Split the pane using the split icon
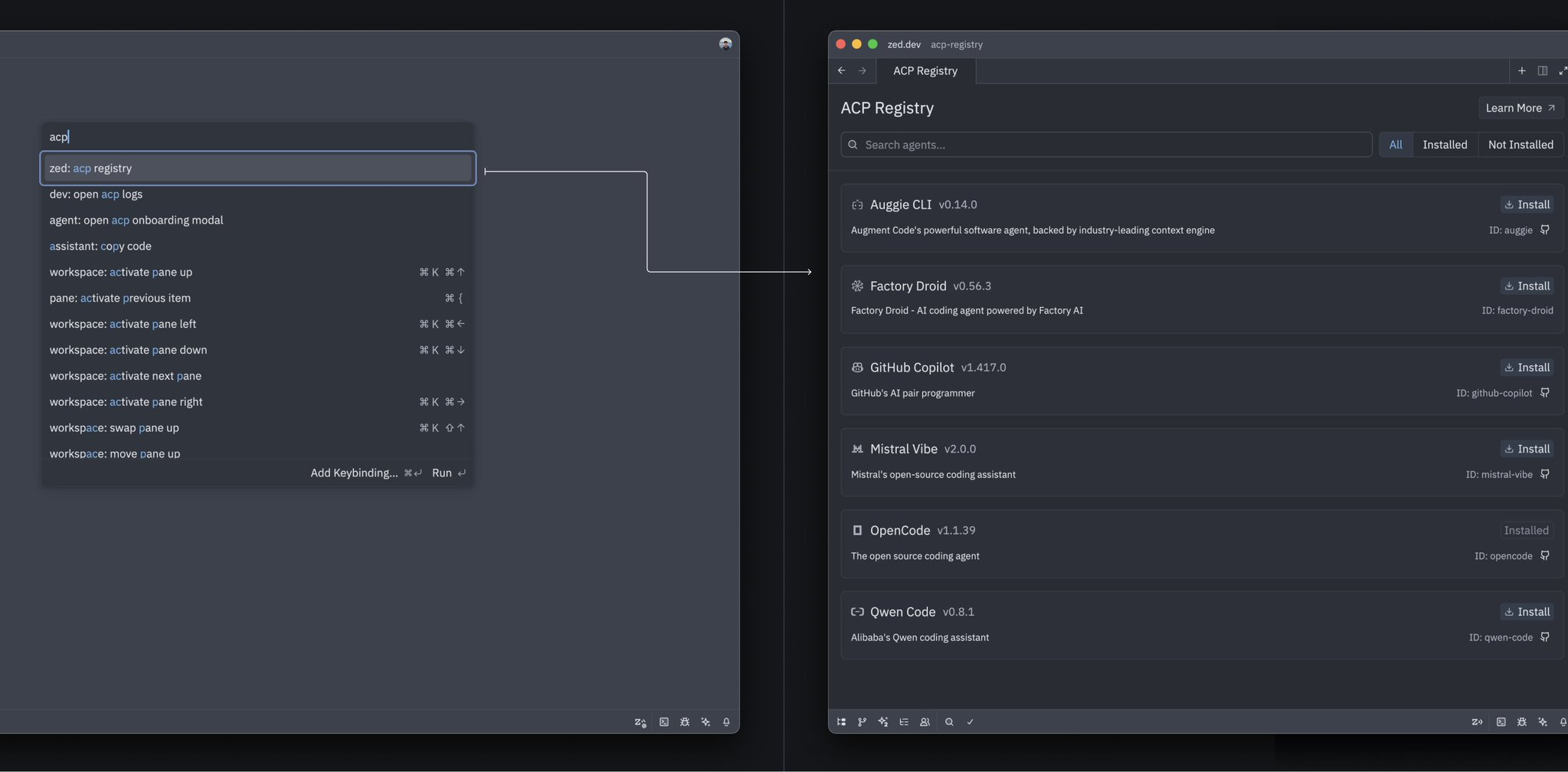 point(1541,70)
